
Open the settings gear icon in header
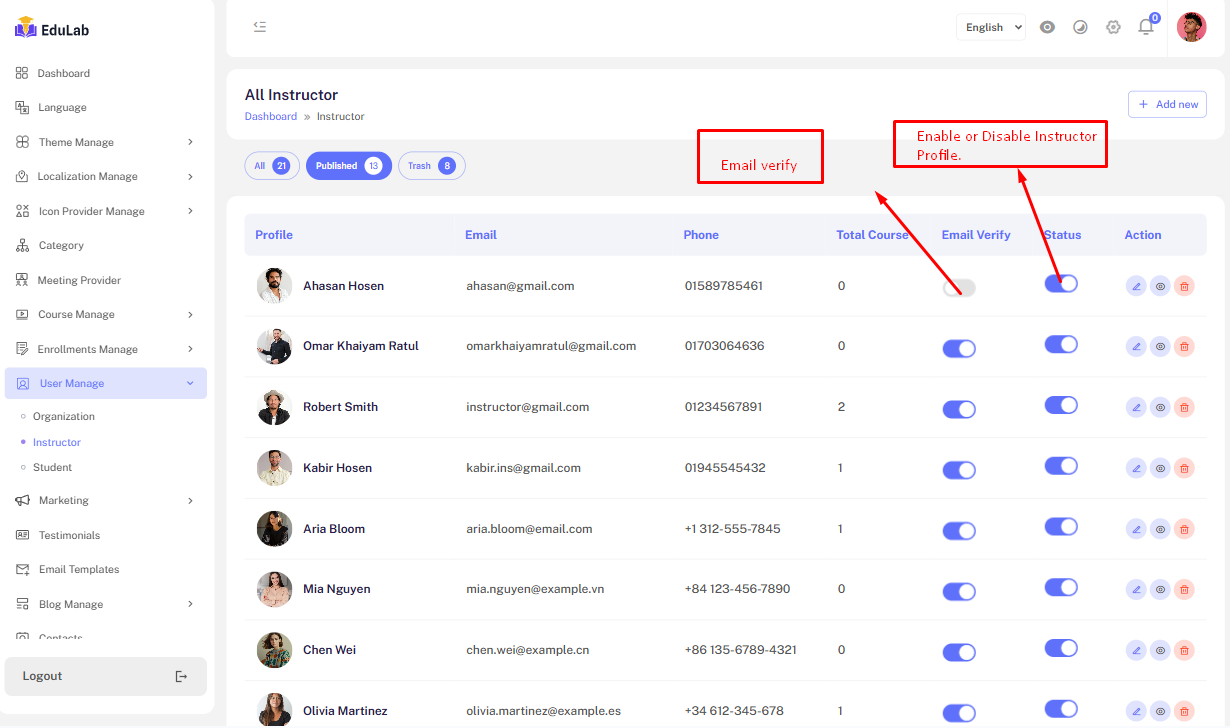click(x=1113, y=27)
